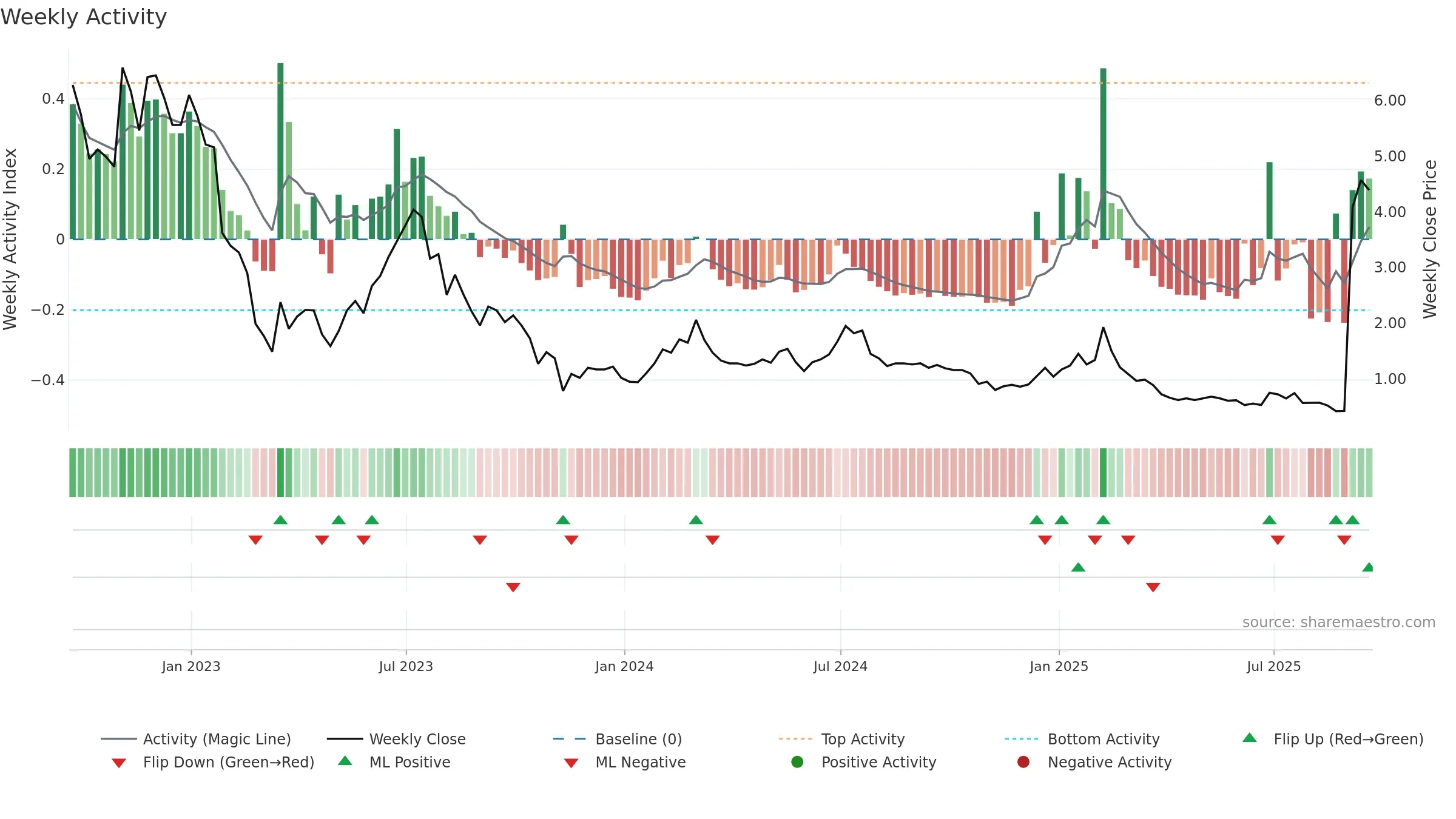1456x819 pixels.
Task: Click the −0.2 activity axis tick label
Action: pyautogui.click(x=47, y=309)
